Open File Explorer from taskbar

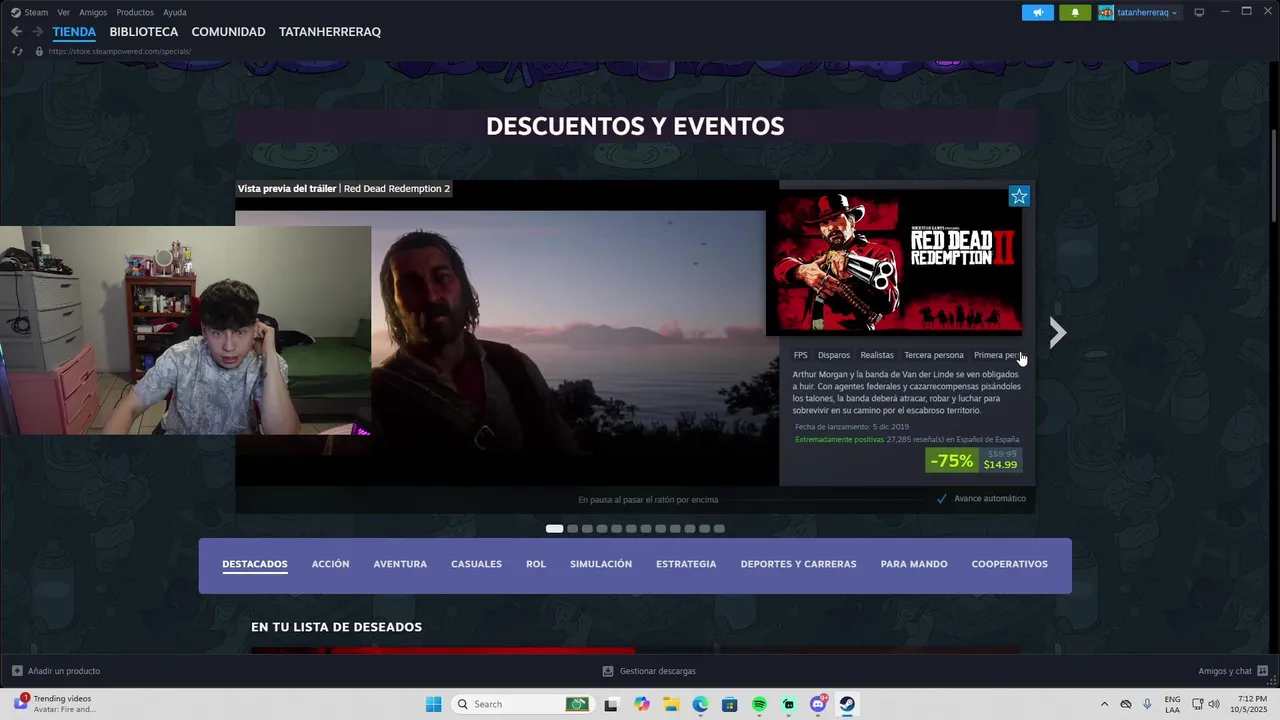(x=671, y=704)
